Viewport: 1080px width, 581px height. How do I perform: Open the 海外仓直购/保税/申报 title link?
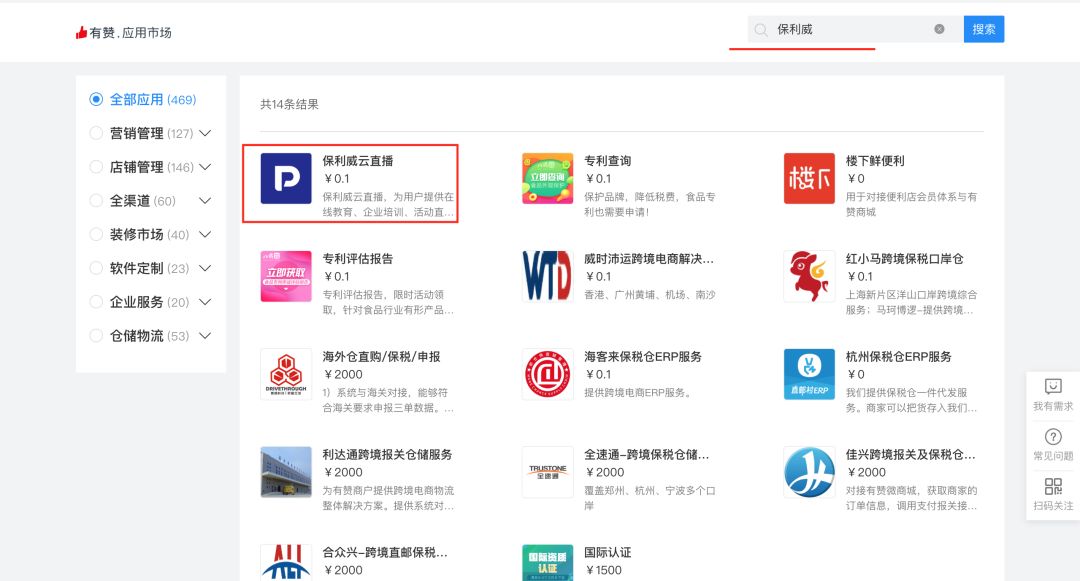[381, 356]
